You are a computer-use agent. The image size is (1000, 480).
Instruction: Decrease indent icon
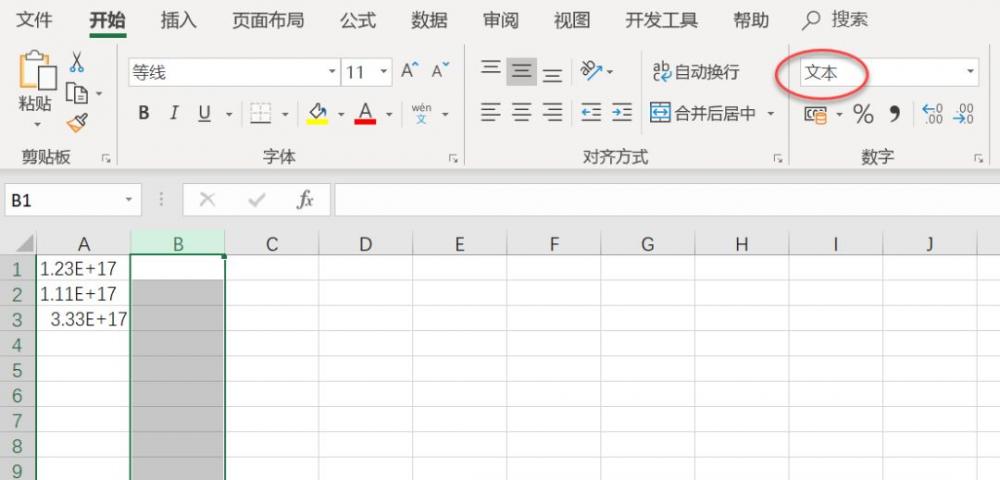tap(591, 113)
